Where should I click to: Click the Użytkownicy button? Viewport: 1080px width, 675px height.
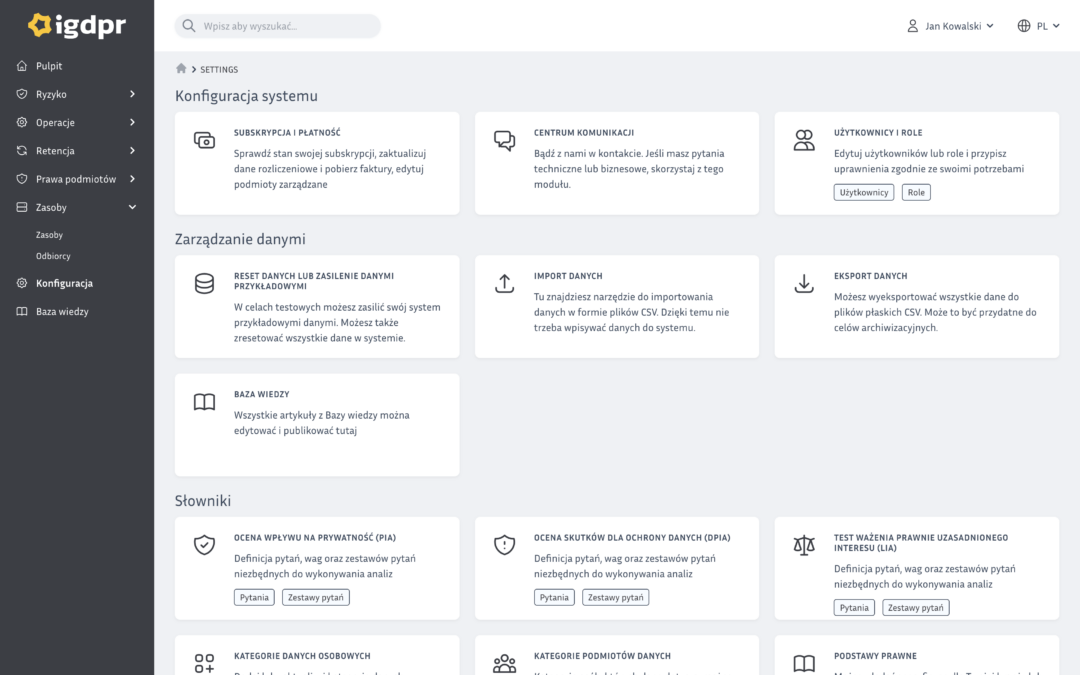[x=863, y=192]
